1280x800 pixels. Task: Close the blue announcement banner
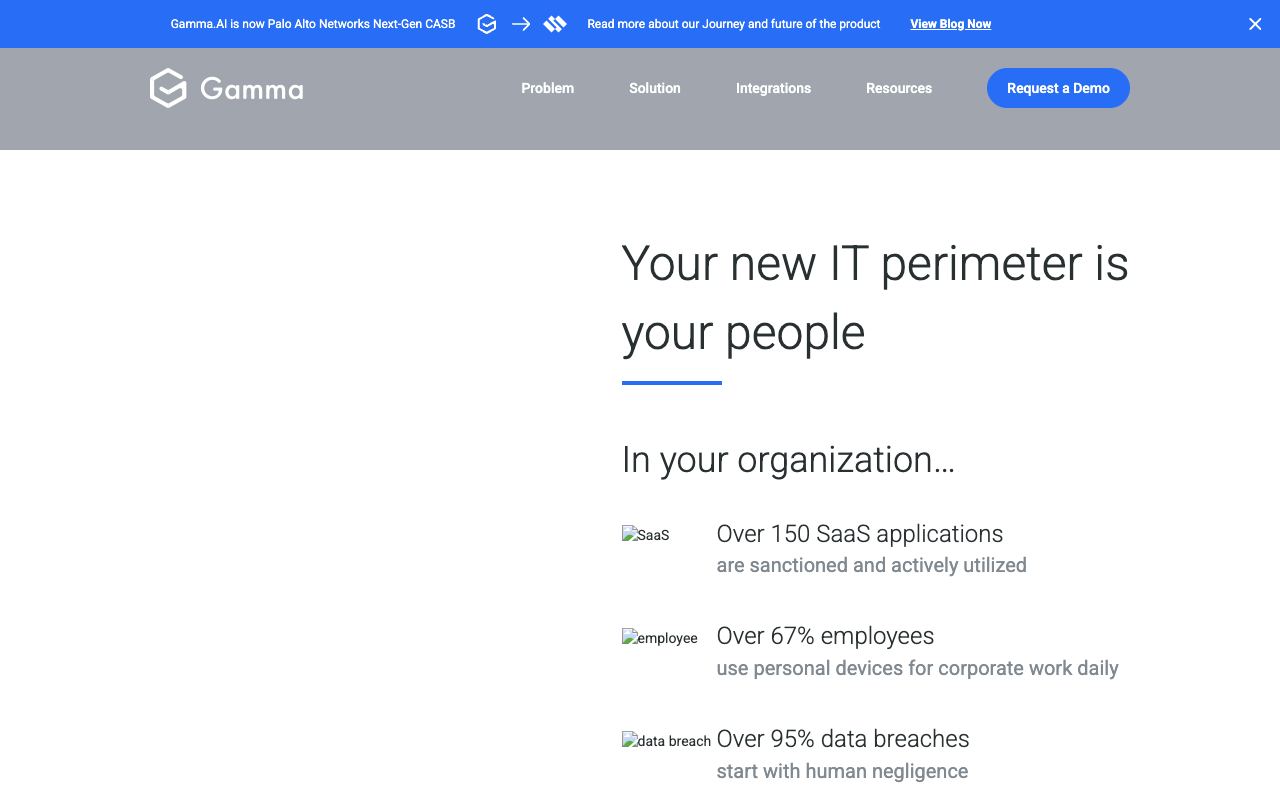pos(1255,24)
